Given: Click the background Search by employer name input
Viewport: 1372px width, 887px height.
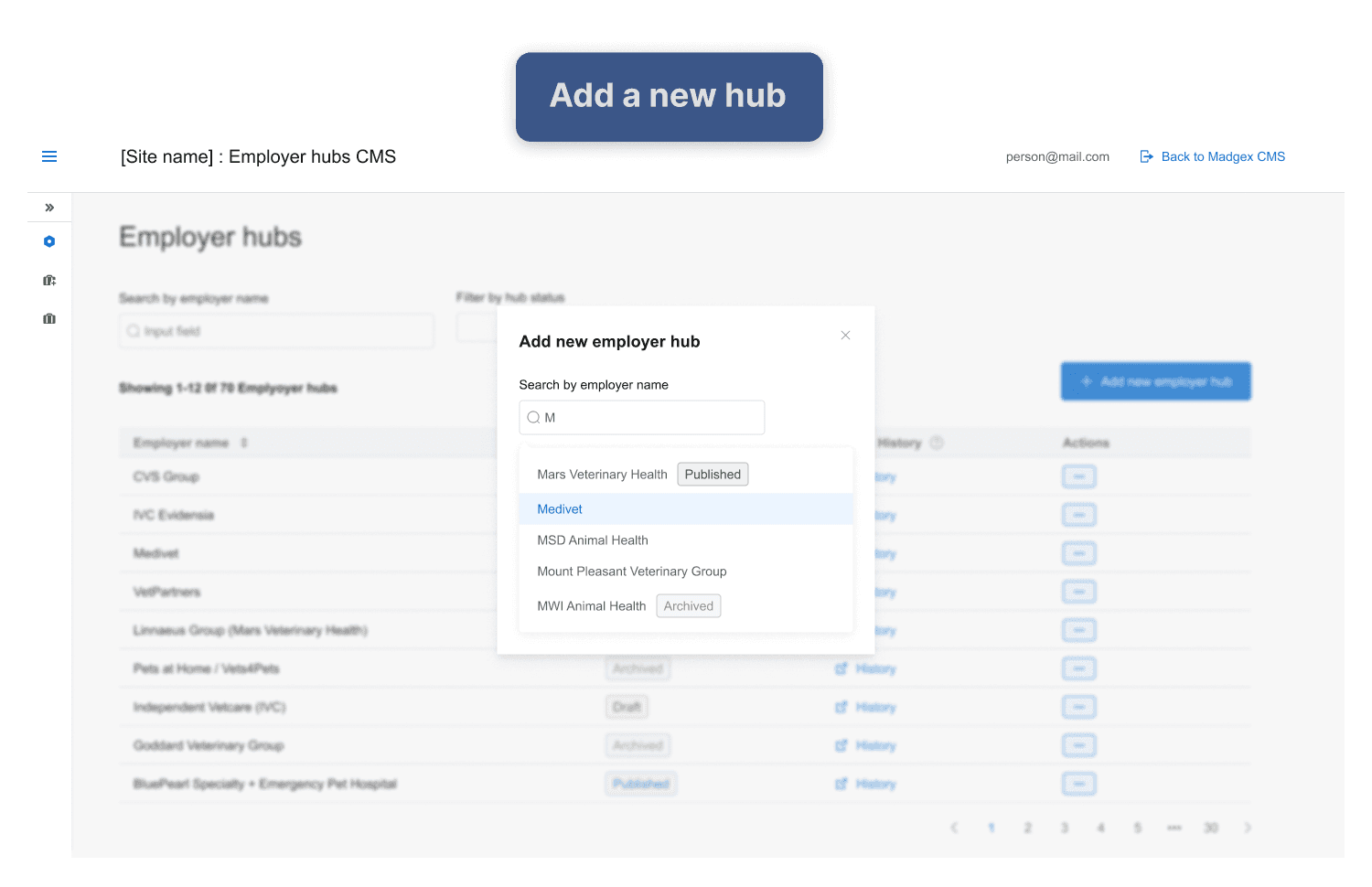Looking at the screenshot, I should click(x=276, y=331).
